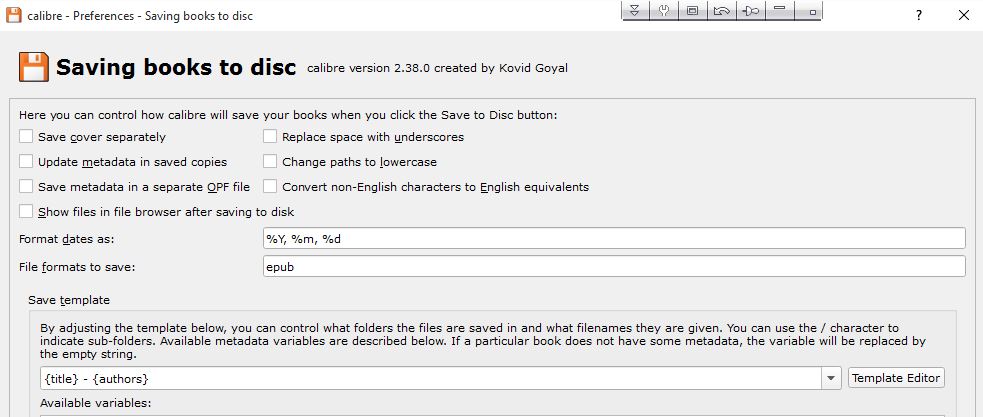Click the small square icon in floating toolbar
This screenshot has height=417, width=983.
(x=813, y=12)
